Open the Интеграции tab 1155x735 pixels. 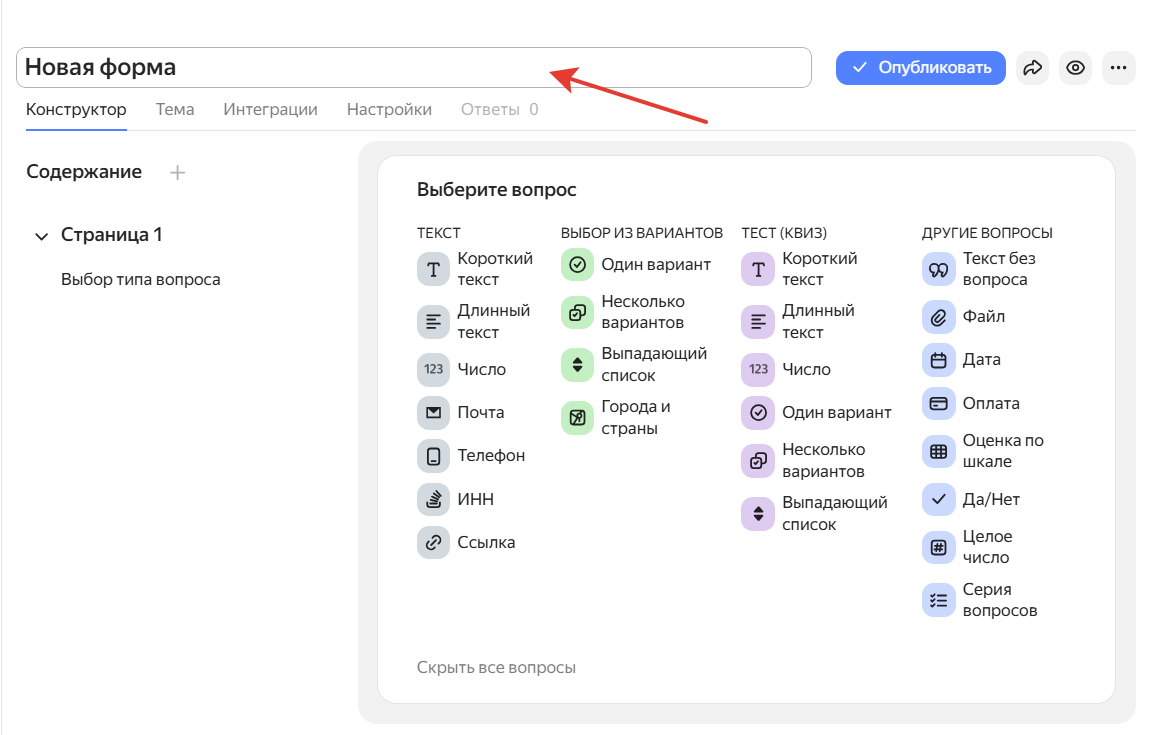pos(270,109)
